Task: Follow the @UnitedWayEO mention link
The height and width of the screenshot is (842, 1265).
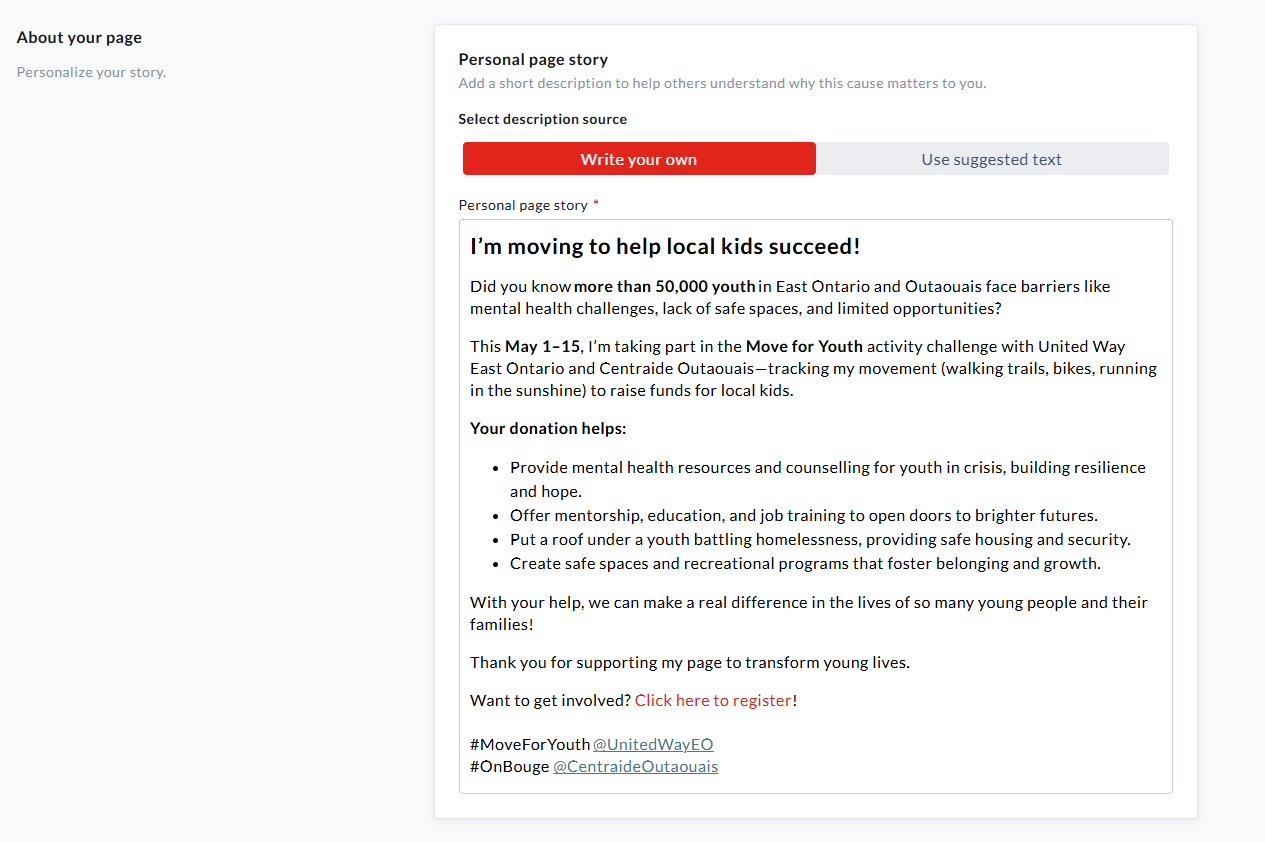Action: coord(653,744)
